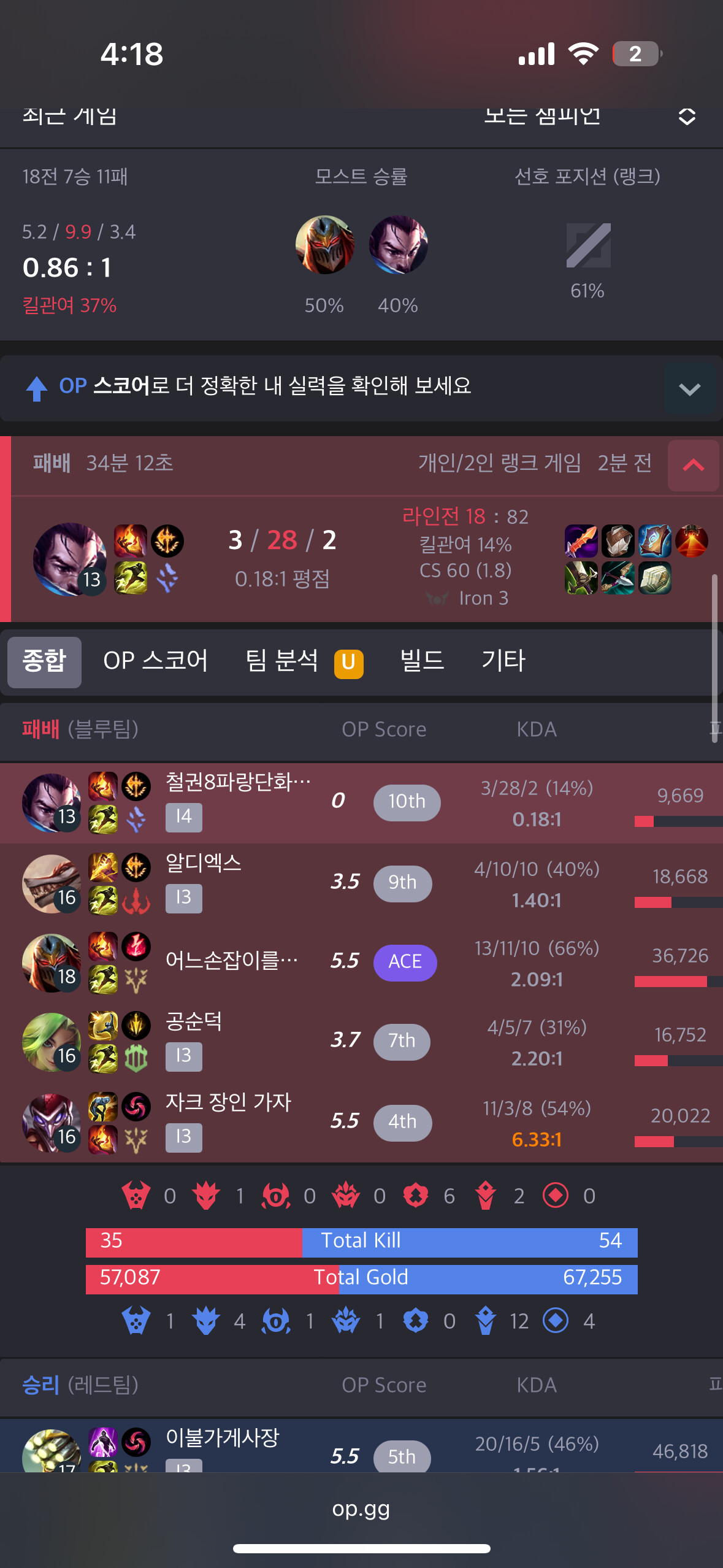Tap the 자크 장인 가자 champion portrait

tap(52, 1123)
